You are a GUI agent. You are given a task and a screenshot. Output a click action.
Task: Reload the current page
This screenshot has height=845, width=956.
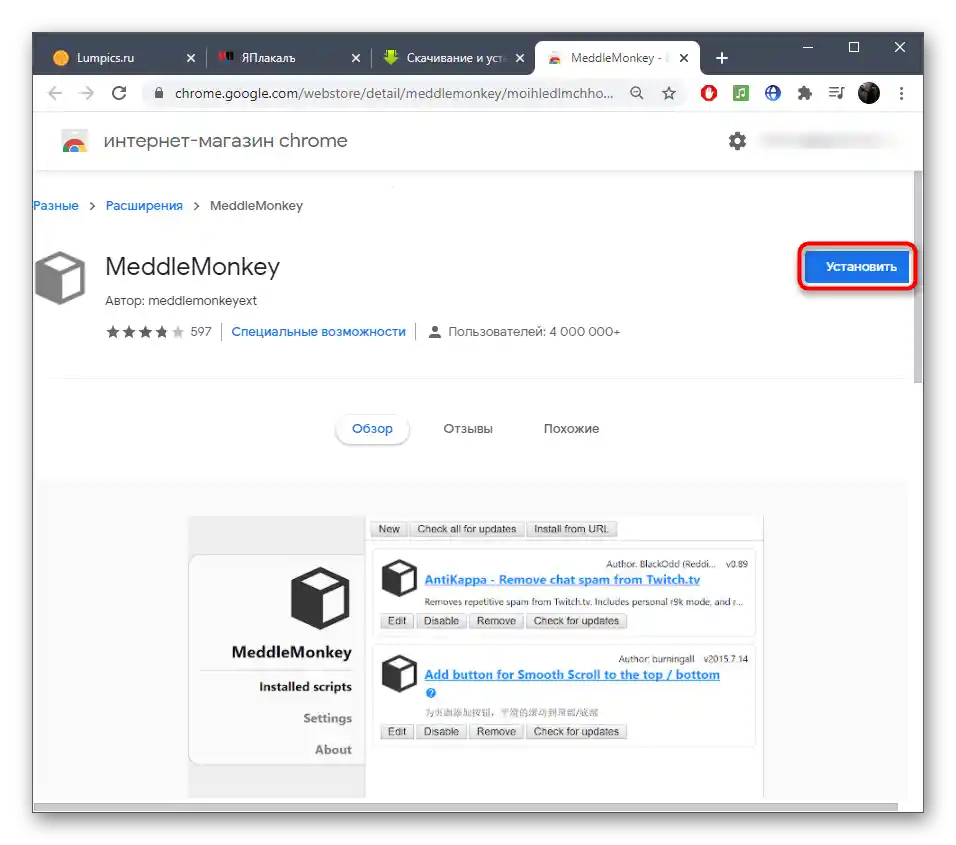tap(119, 93)
